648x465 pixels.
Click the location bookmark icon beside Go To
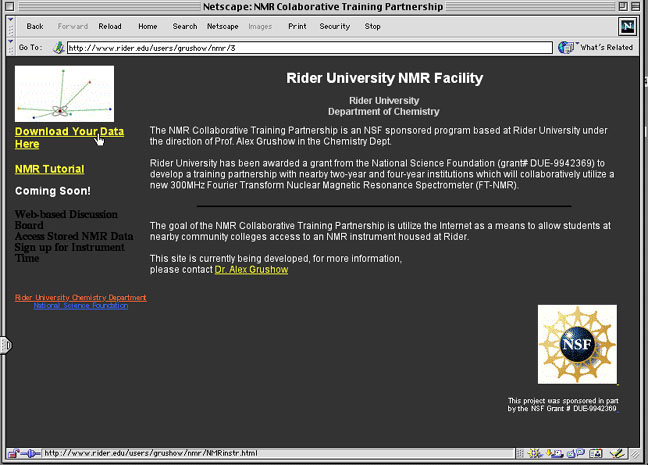pos(58,47)
